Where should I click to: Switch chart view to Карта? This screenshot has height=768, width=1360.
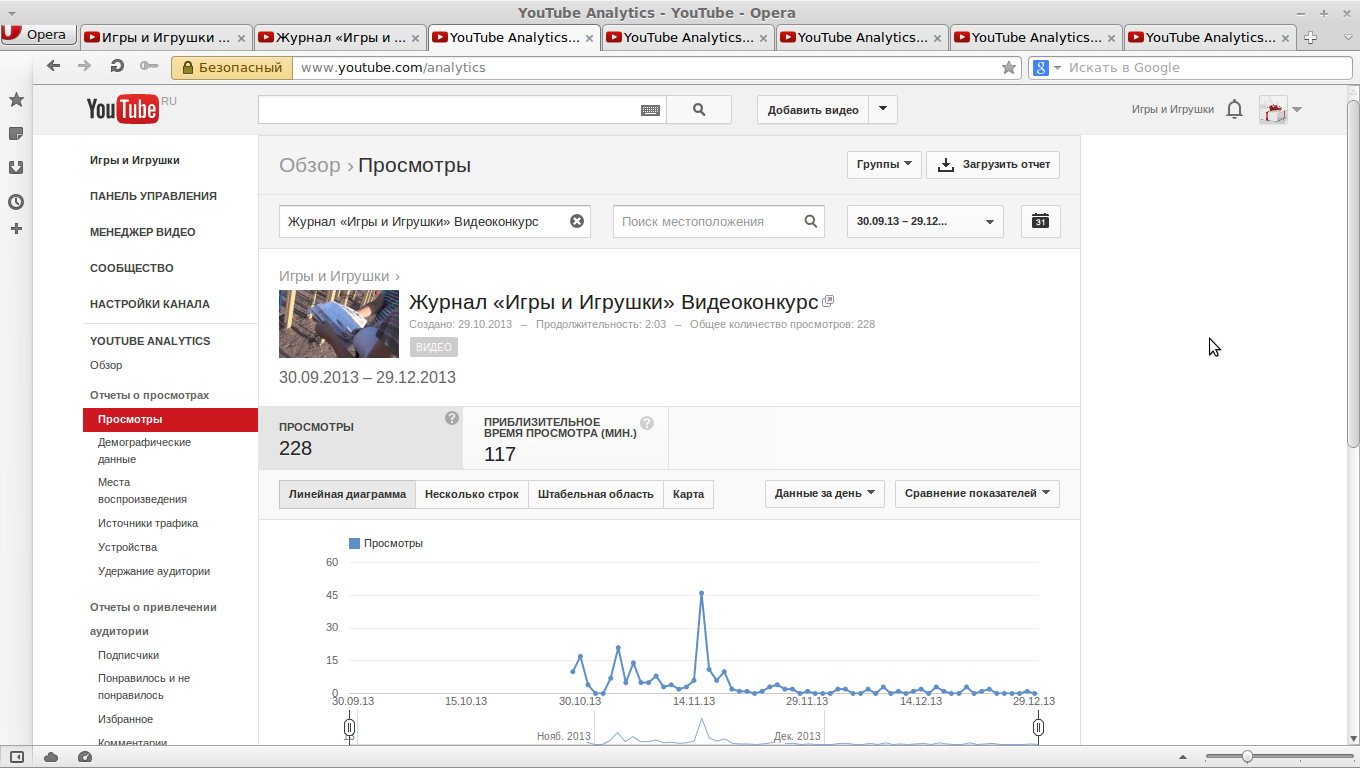click(x=688, y=494)
